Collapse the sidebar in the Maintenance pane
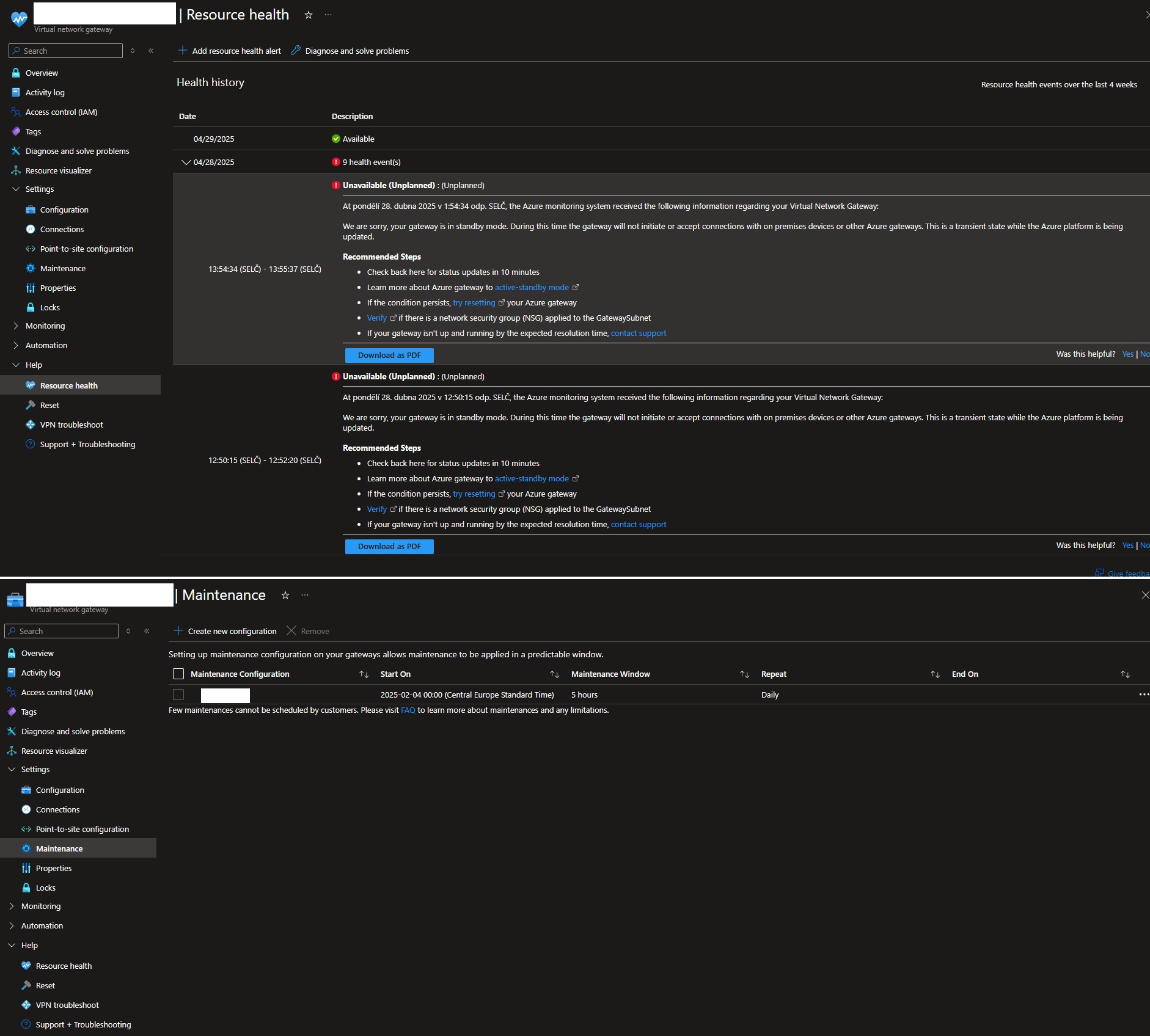 click(147, 631)
